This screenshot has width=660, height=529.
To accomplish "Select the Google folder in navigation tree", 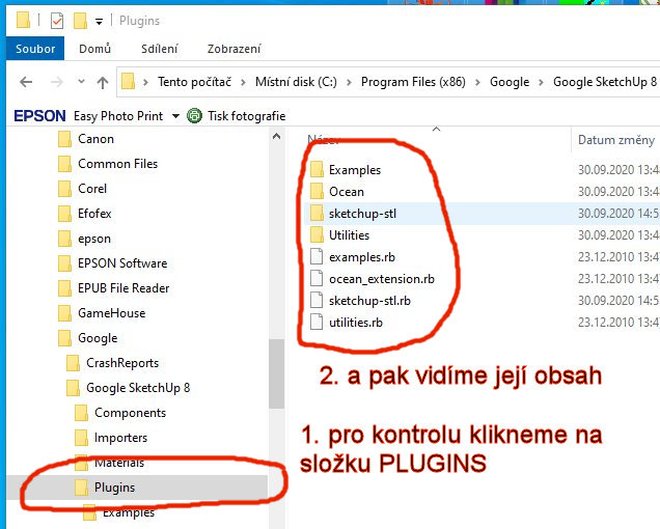I will (x=98, y=338).
